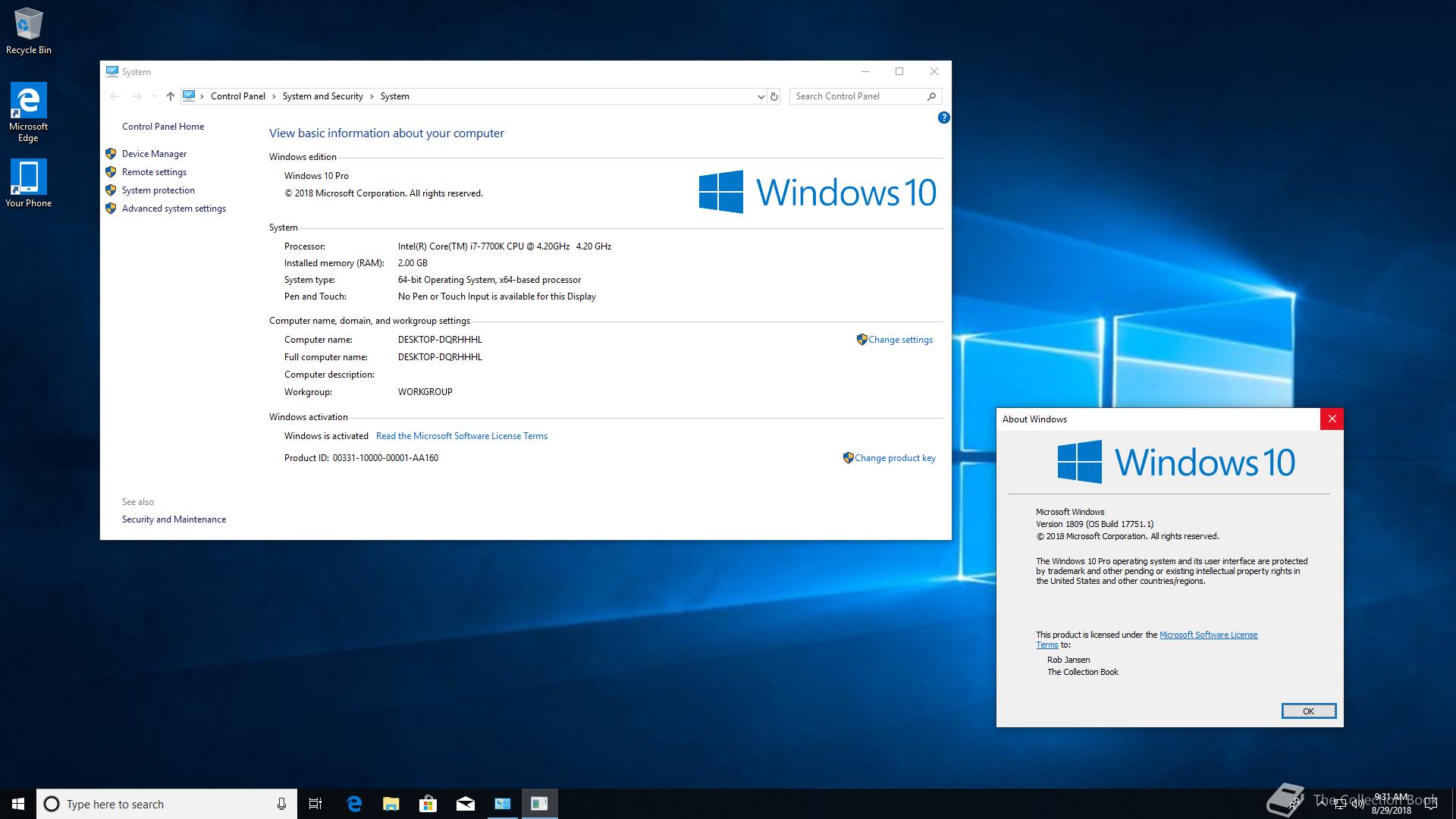
Task: Click the System window title bar icon
Action: coord(112,71)
